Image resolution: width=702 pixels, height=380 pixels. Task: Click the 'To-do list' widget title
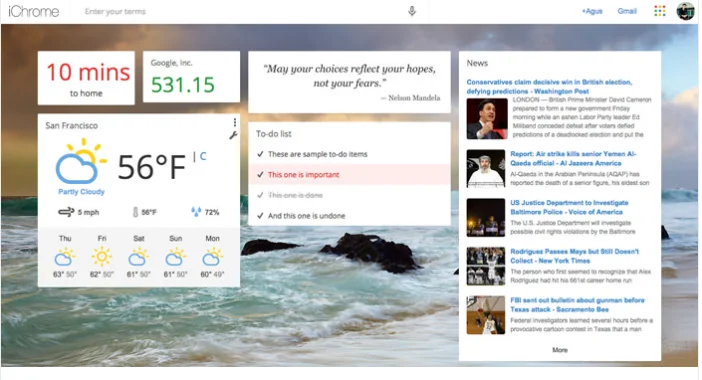[274, 134]
